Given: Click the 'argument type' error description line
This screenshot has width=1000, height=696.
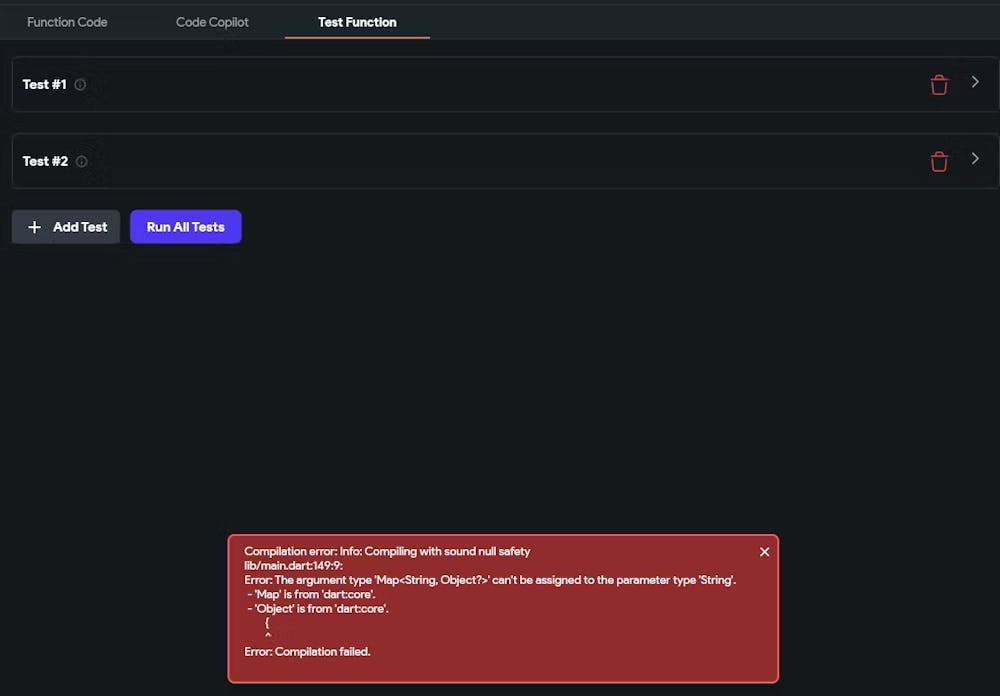Looking at the screenshot, I should pyautogui.click(x=490, y=580).
